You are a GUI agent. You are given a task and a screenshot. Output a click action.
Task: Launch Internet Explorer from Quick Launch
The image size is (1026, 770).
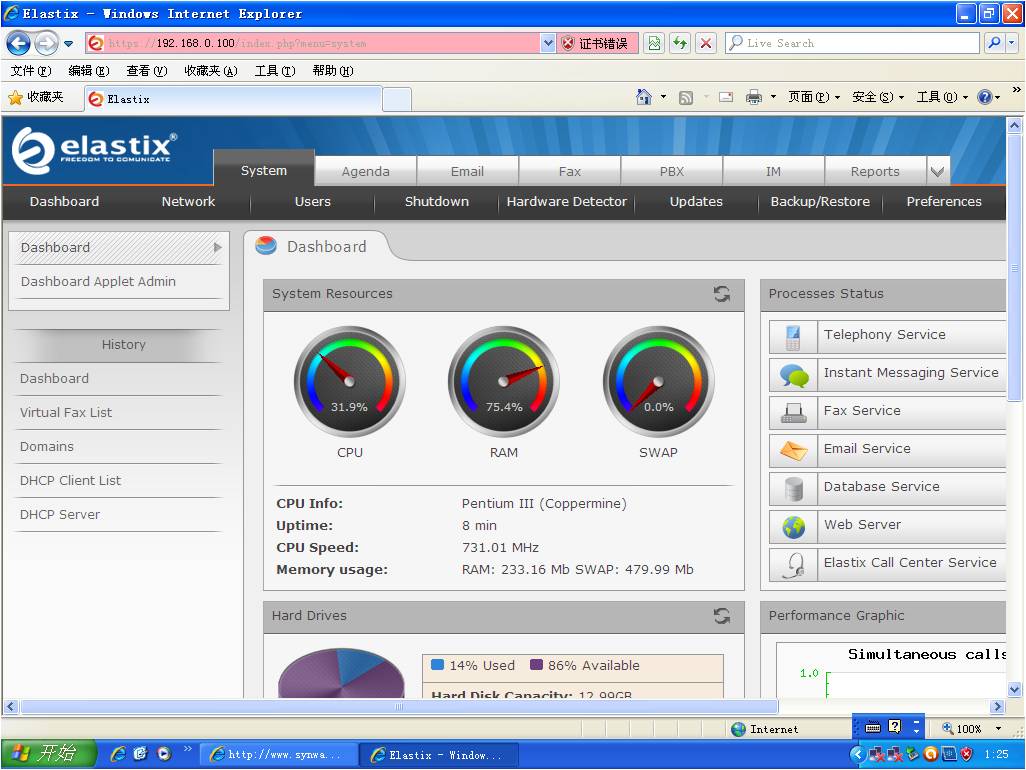[118, 754]
